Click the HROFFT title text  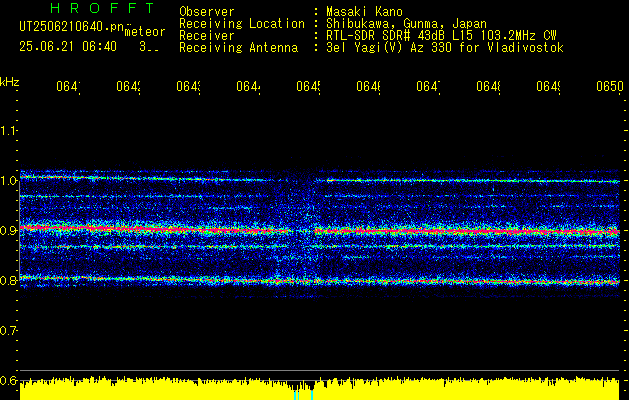(102, 8)
